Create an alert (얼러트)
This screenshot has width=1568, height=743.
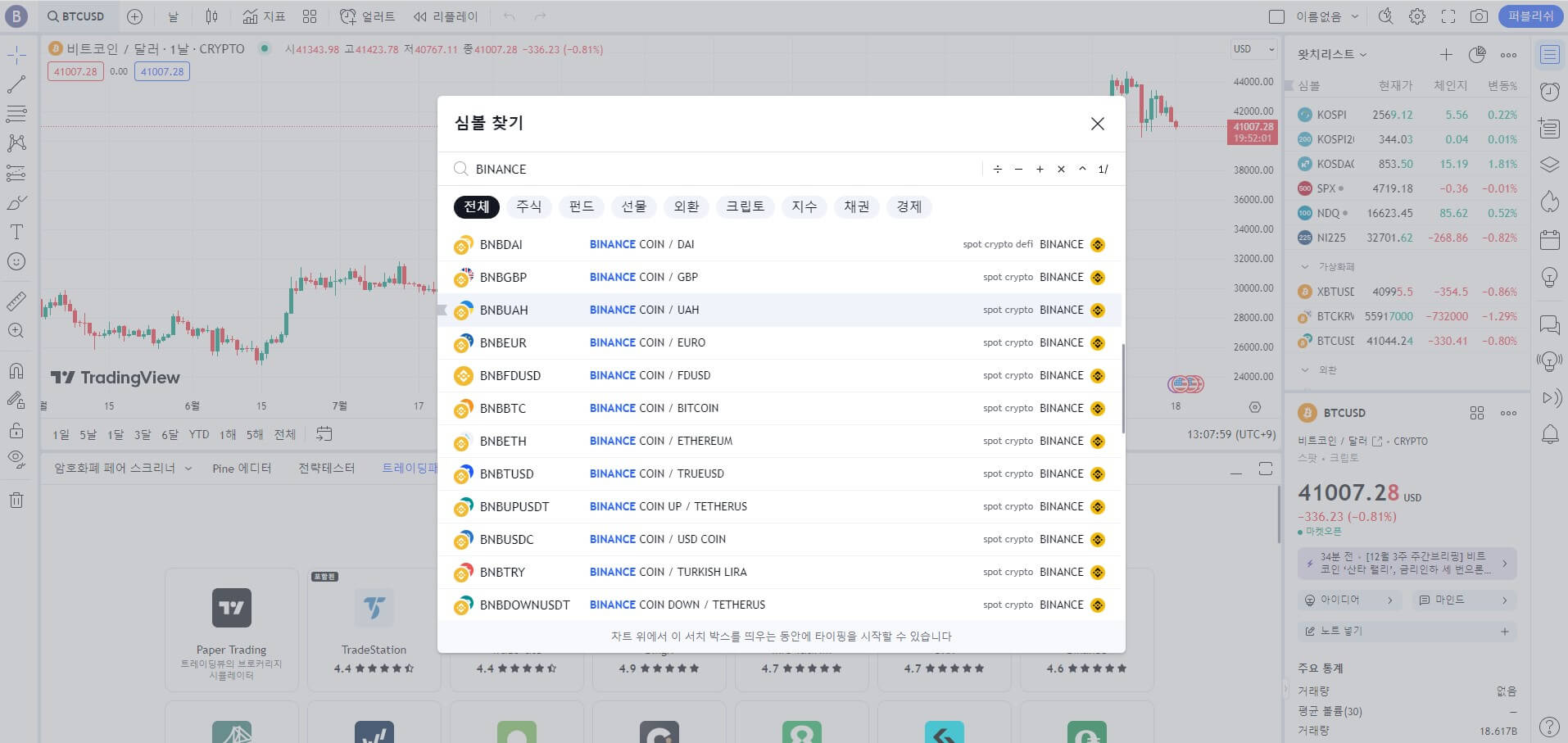point(367,16)
